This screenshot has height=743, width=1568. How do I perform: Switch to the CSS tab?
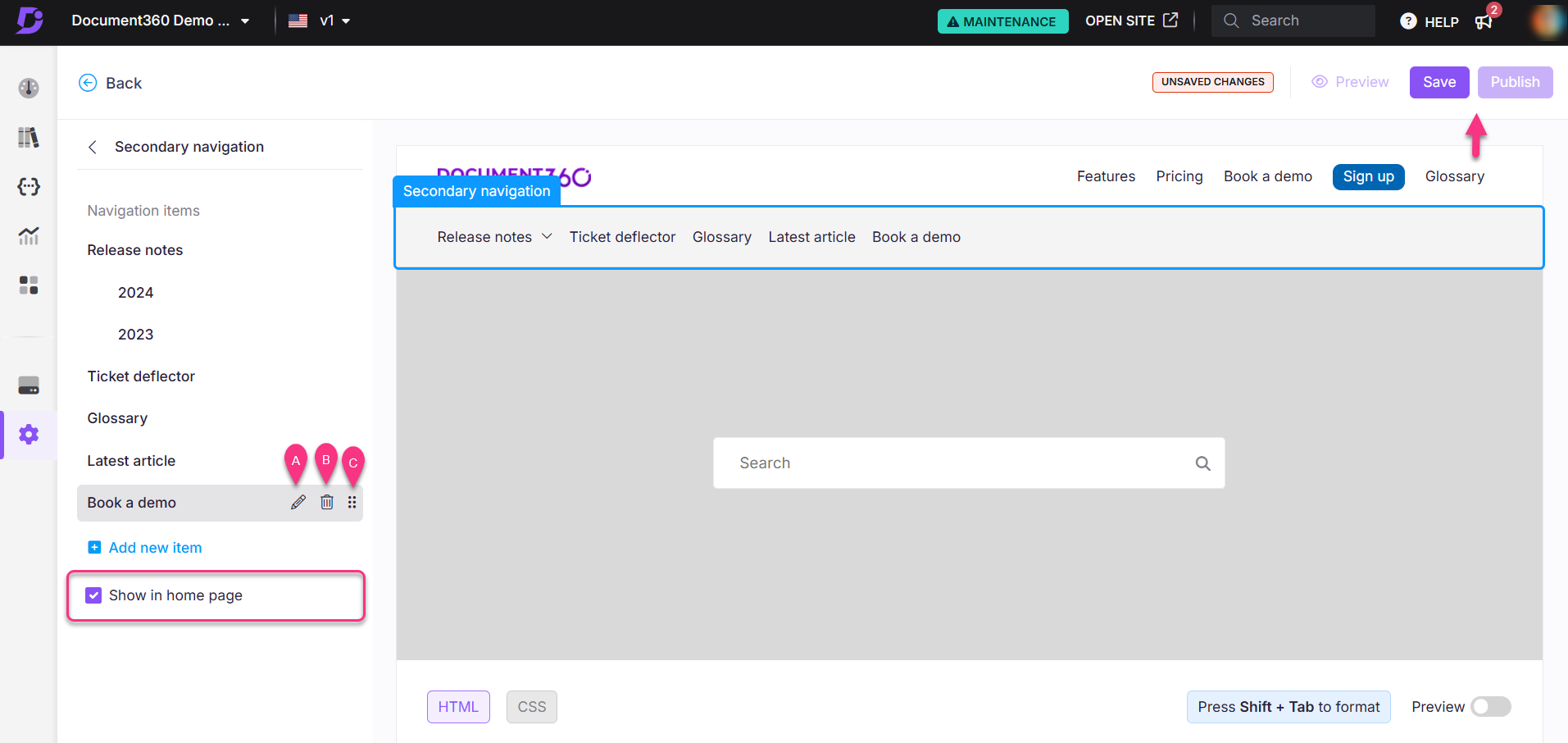[x=532, y=707]
